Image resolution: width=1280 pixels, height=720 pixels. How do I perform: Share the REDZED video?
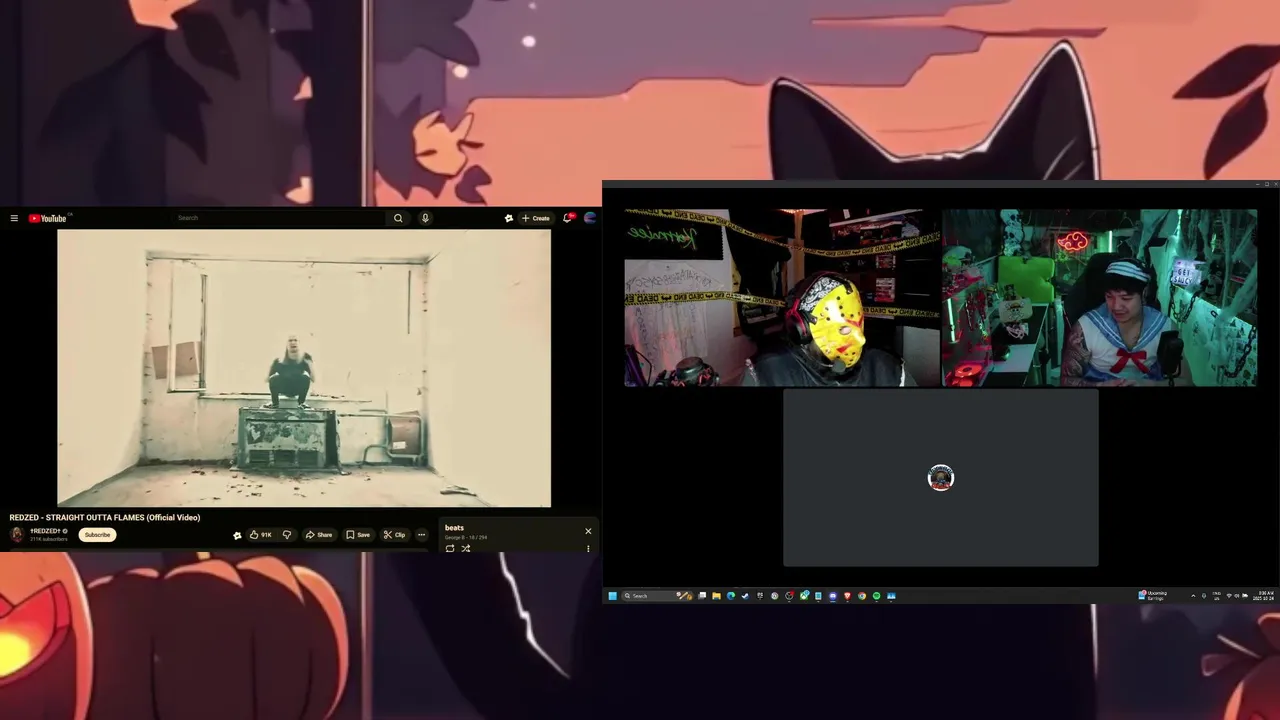319,535
